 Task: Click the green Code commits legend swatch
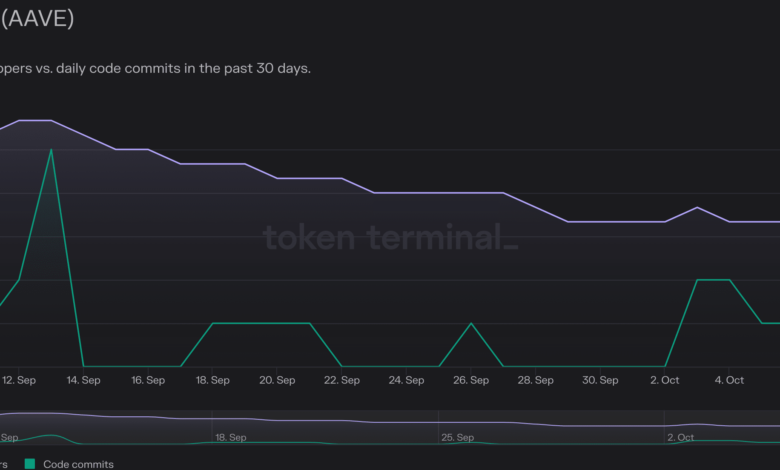point(30,464)
